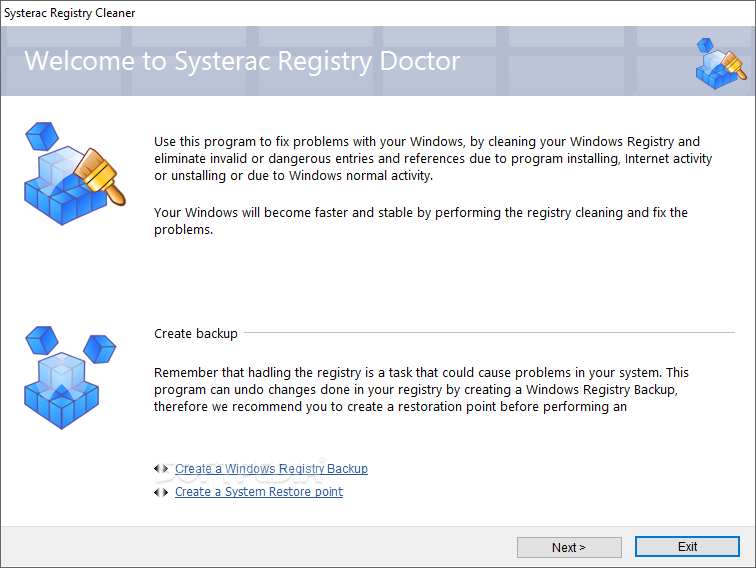Image resolution: width=756 pixels, height=568 pixels.
Task: Click the large registry cleaner brush icon
Action: 75,174
